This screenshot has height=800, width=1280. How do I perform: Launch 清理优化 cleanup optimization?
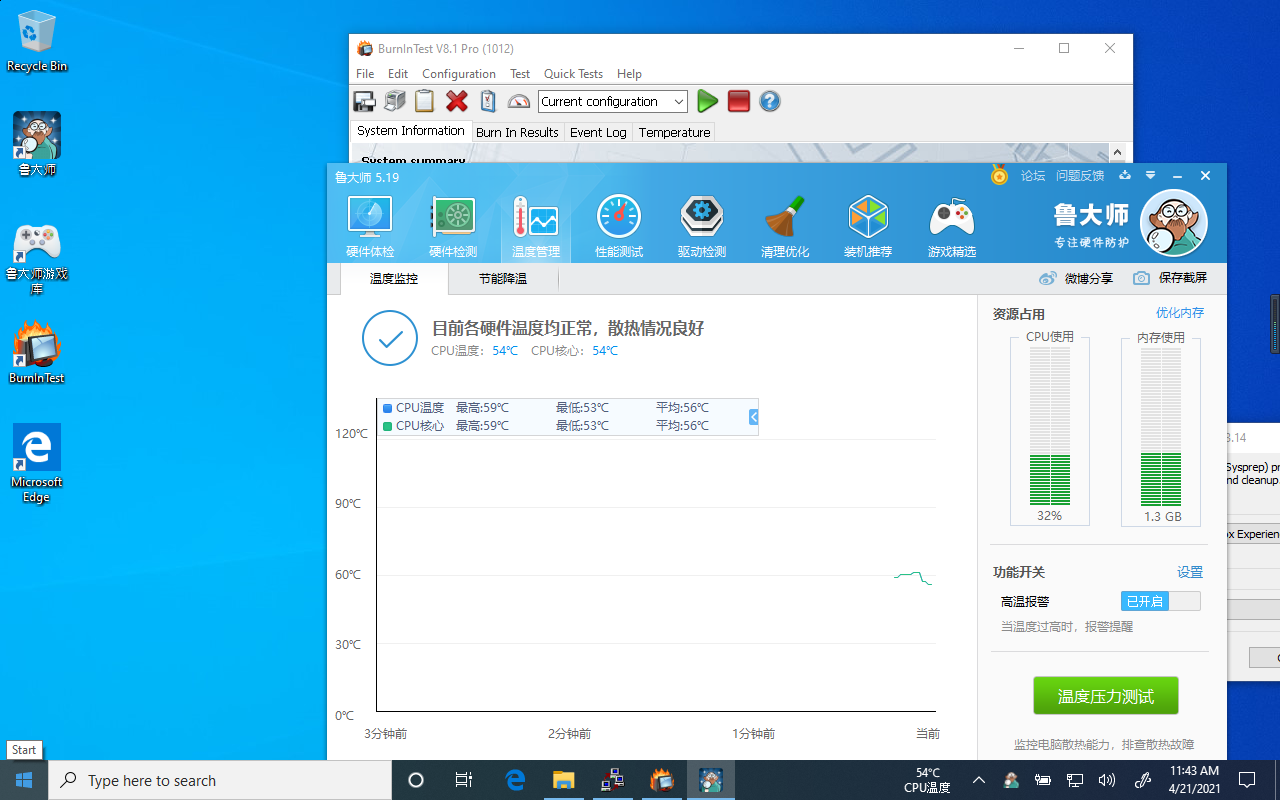[785, 224]
